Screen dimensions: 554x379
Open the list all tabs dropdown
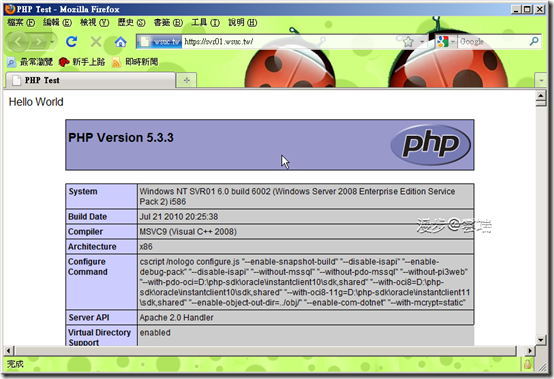point(541,81)
